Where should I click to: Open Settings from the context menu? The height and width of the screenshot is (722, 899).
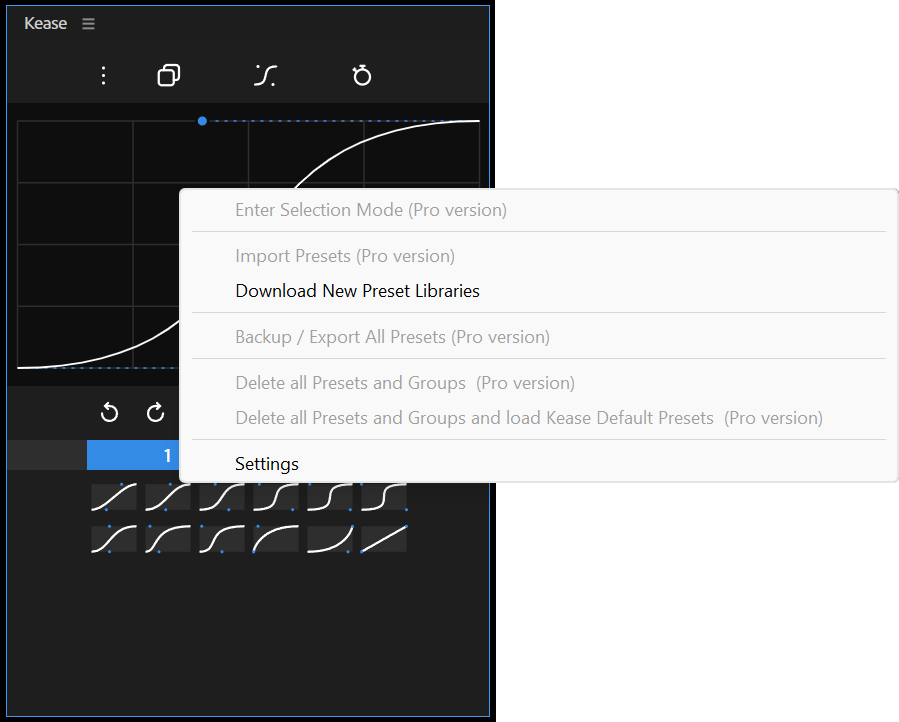click(267, 464)
